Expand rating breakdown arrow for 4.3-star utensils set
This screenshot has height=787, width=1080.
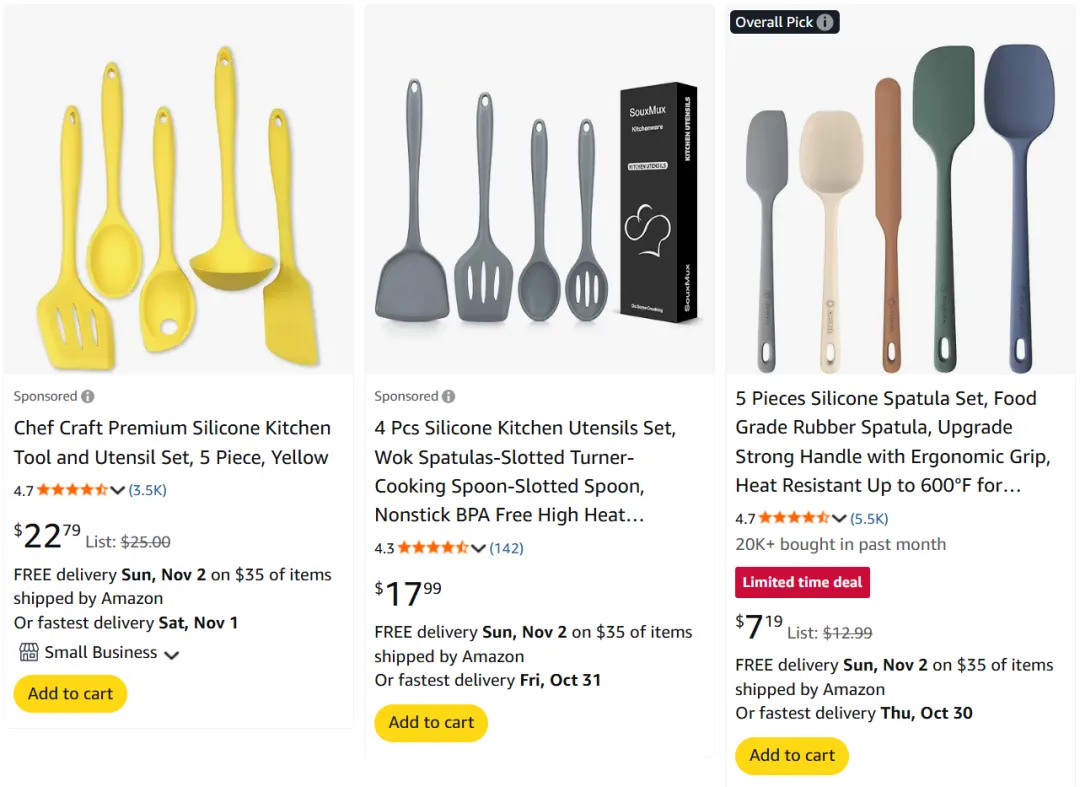(479, 548)
